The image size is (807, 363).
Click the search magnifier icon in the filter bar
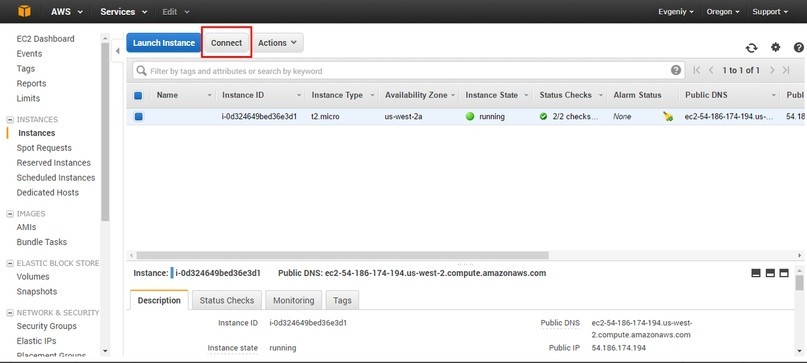tap(141, 71)
